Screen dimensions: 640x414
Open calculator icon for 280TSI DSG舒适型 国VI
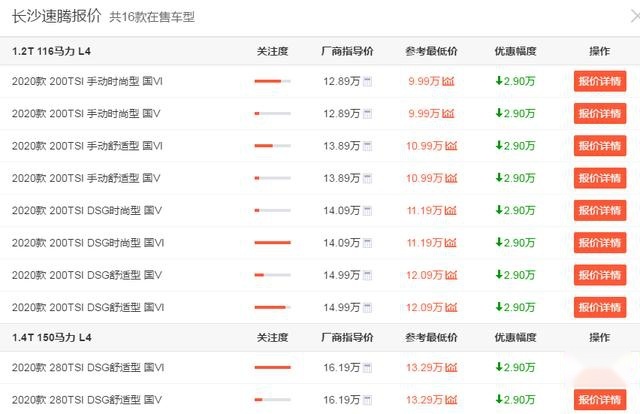[x=367, y=367]
